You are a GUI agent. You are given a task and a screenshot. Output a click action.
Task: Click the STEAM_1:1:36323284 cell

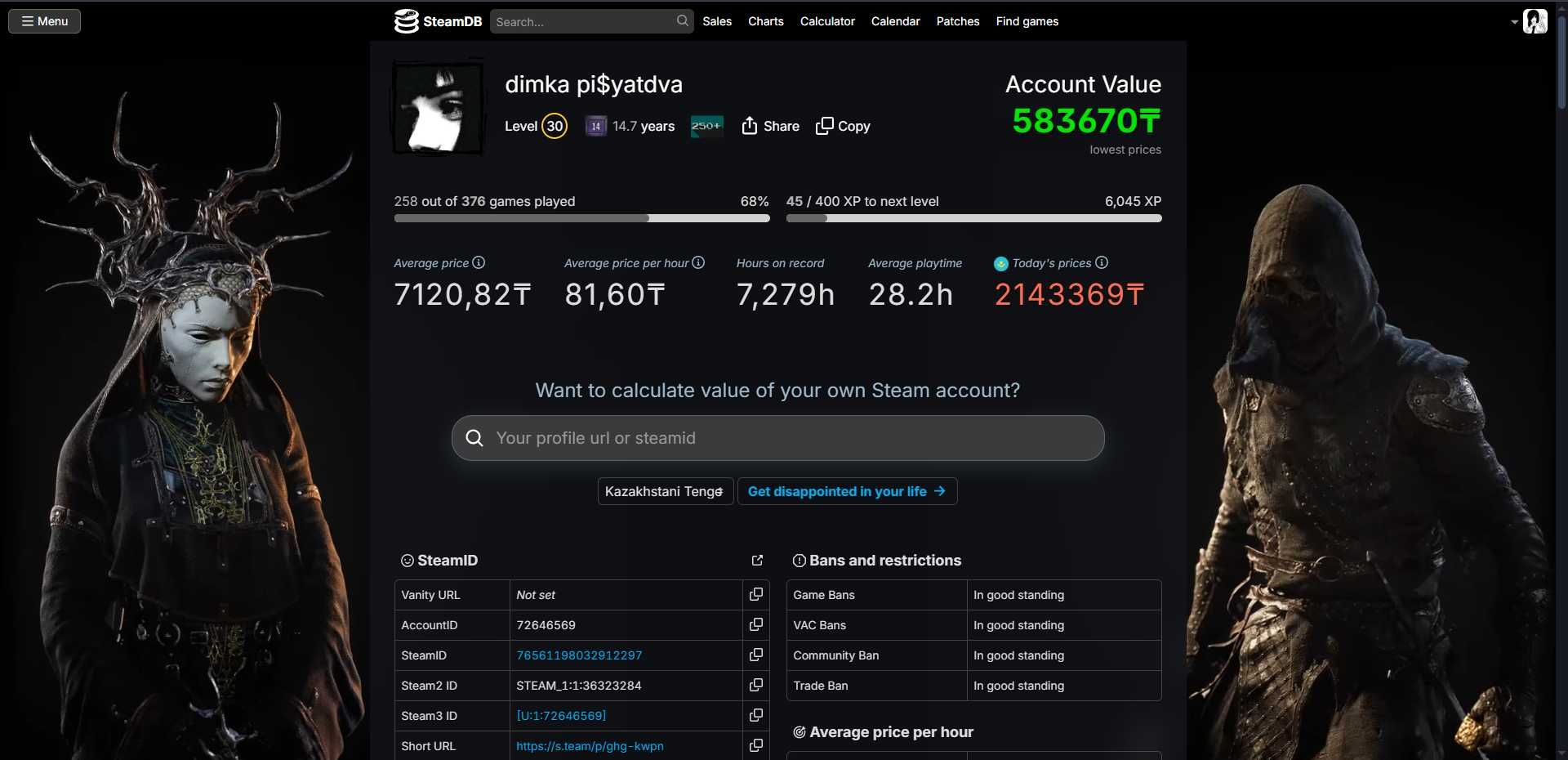626,685
